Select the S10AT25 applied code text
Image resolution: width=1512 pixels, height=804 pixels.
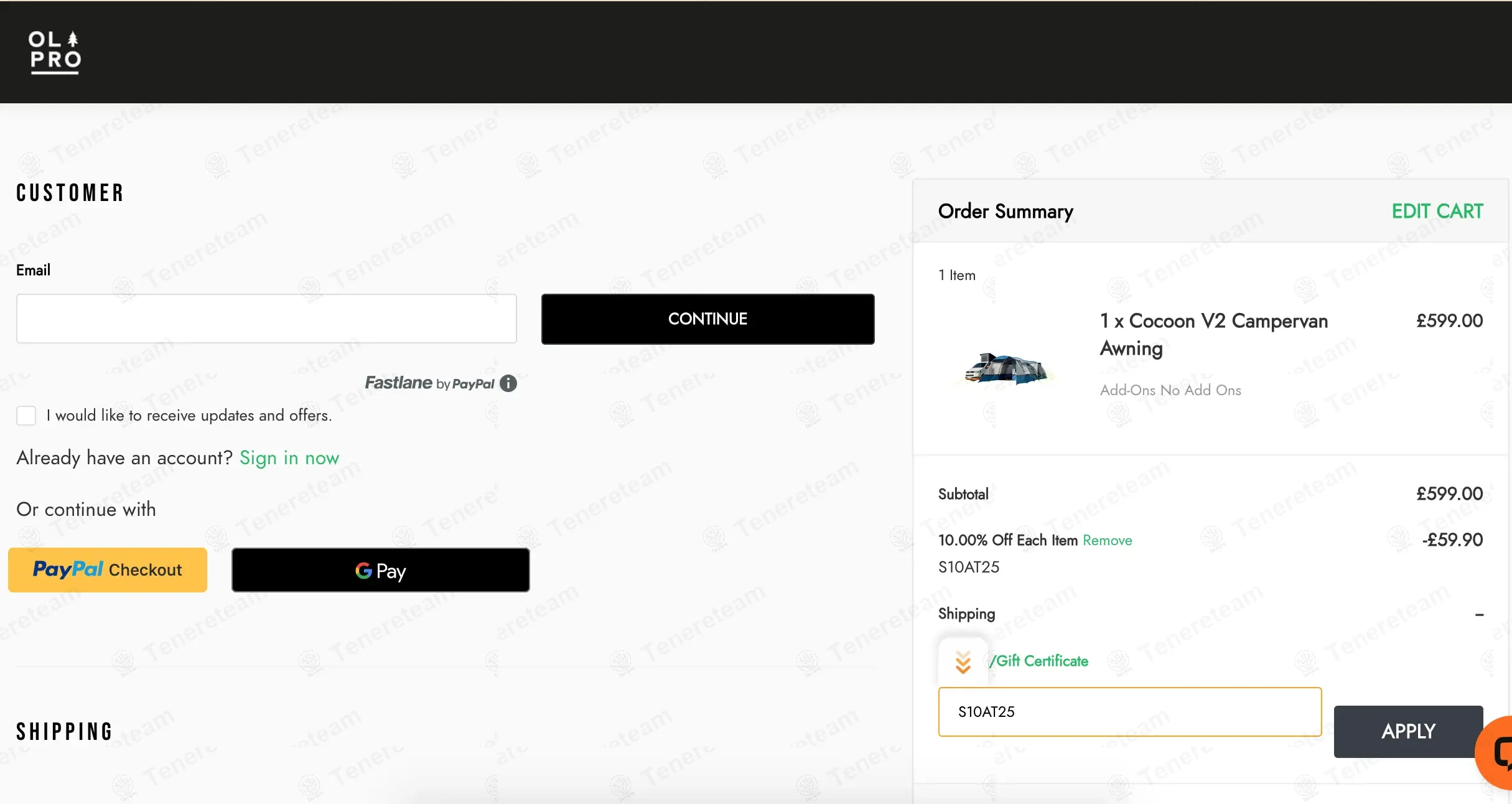coord(968,568)
